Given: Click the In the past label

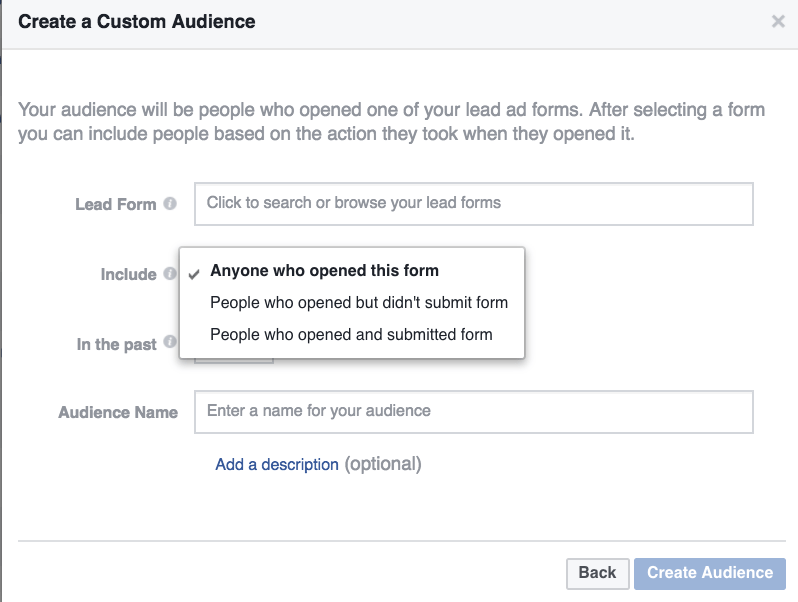Looking at the screenshot, I should click(117, 345).
